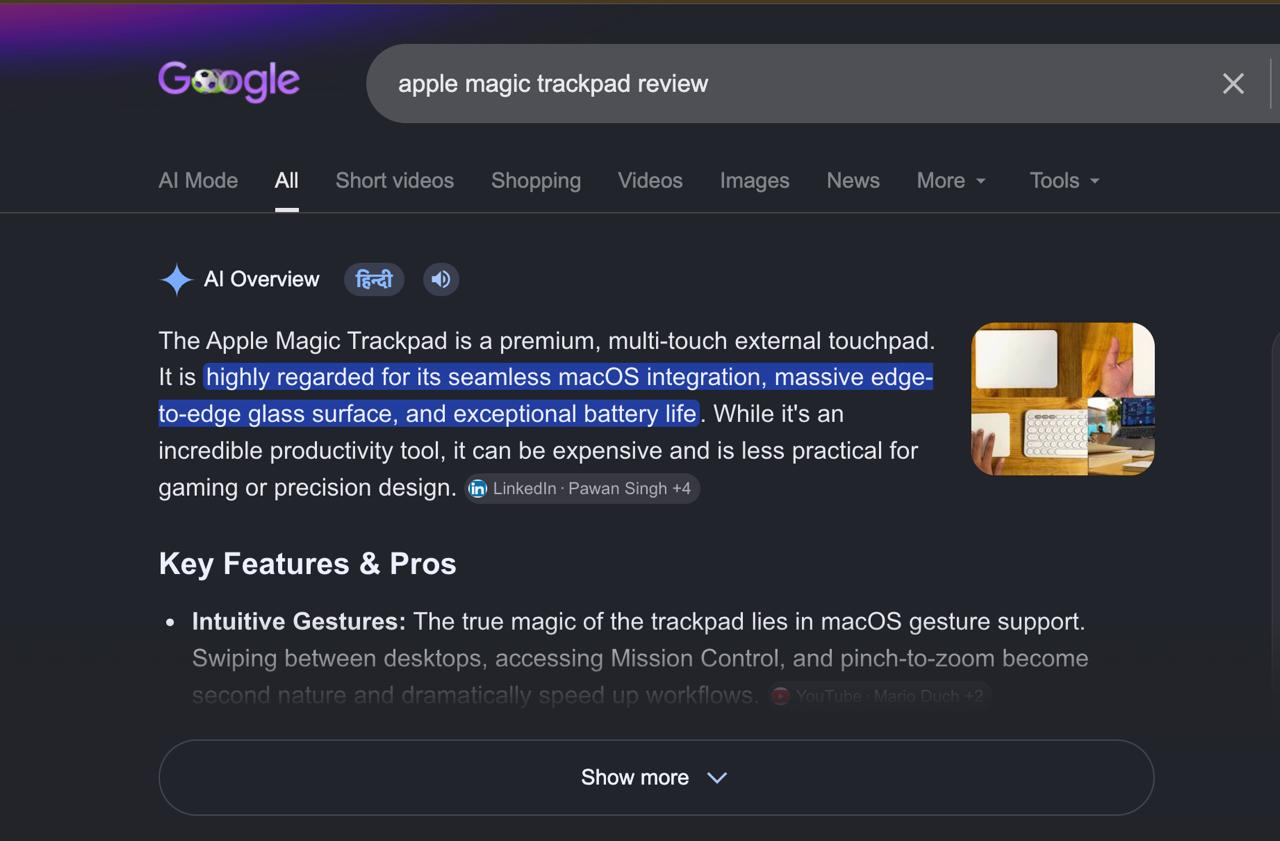
Task: Click the 'Key Features & Pros' heading
Action: click(307, 564)
